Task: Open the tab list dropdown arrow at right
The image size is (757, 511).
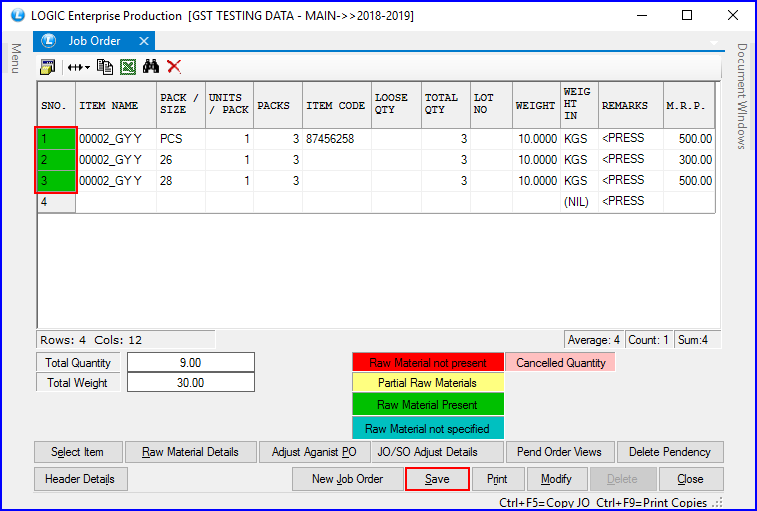Action: pyautogui.click(x=714, y=43)
